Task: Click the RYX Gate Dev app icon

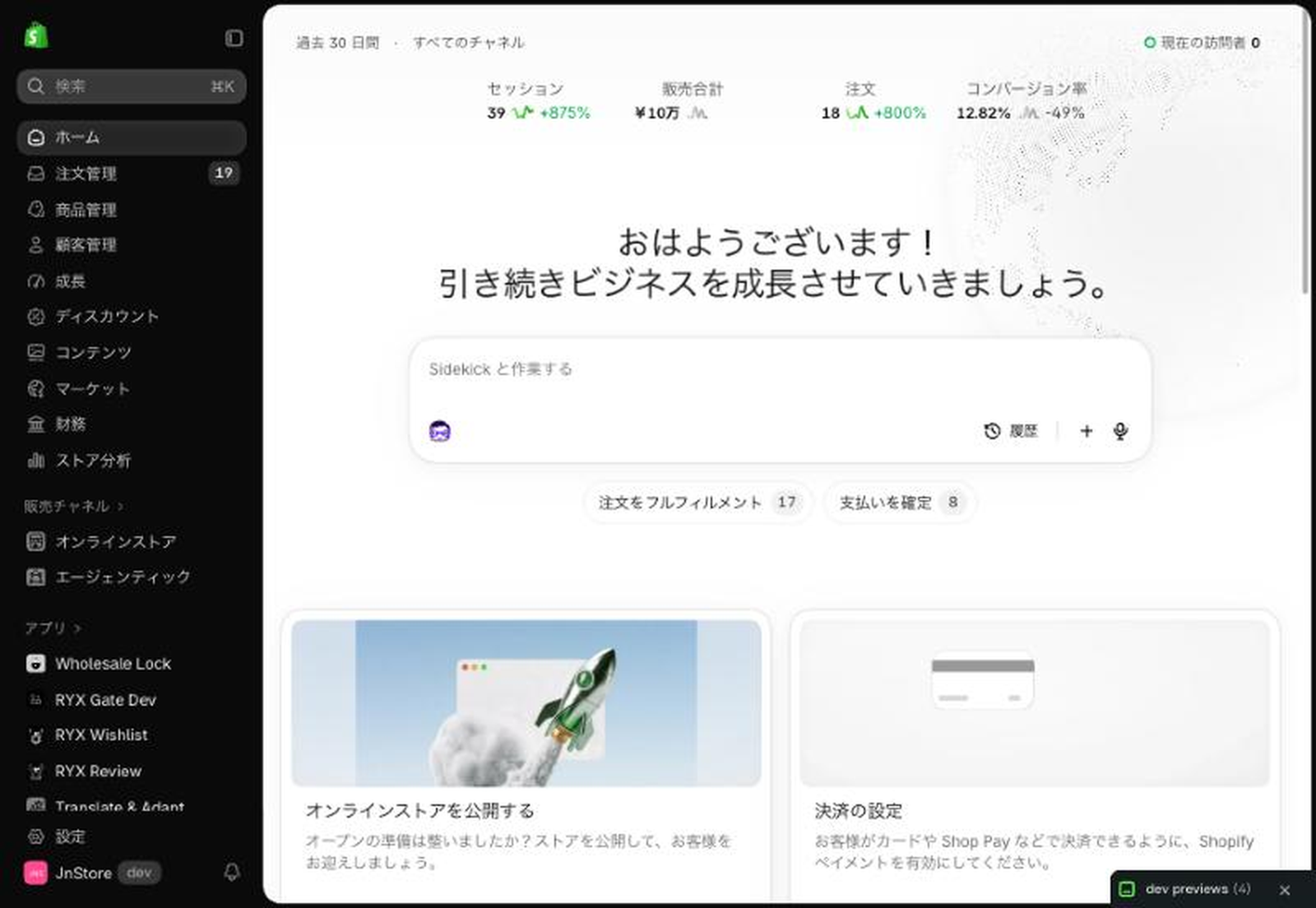Action: pos(36,700)
